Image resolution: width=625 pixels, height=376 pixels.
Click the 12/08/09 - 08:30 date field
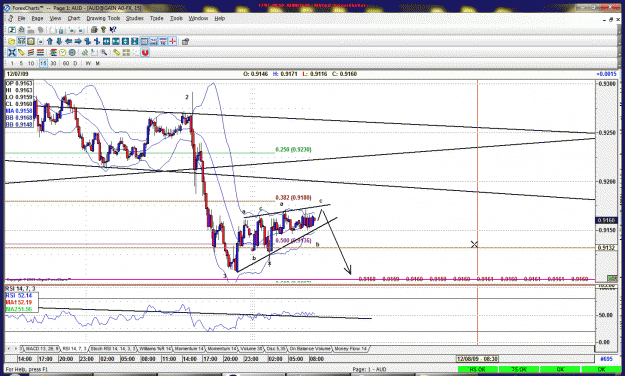478,359
